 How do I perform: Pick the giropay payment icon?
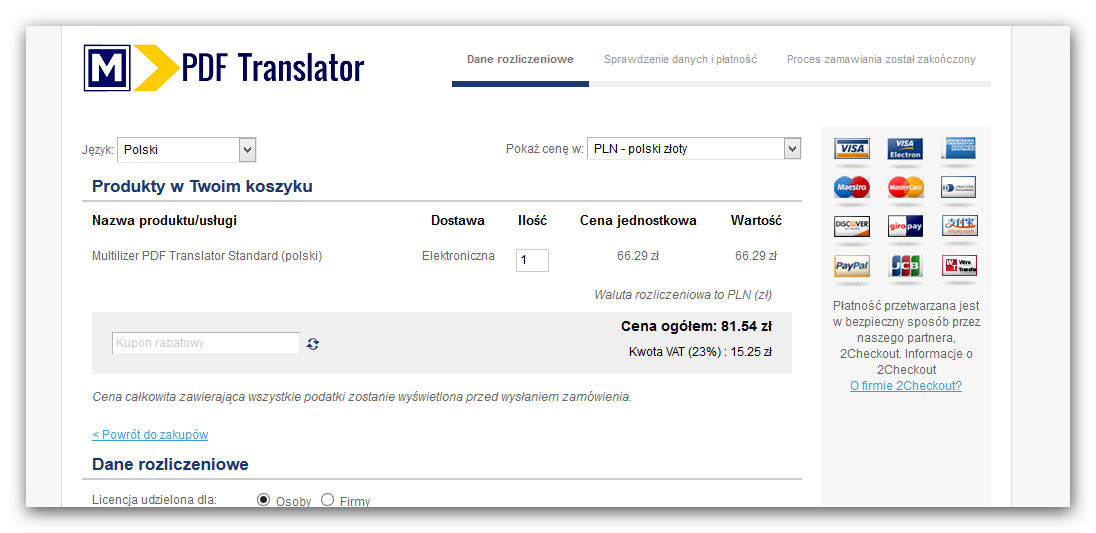[x=905, y=226]
